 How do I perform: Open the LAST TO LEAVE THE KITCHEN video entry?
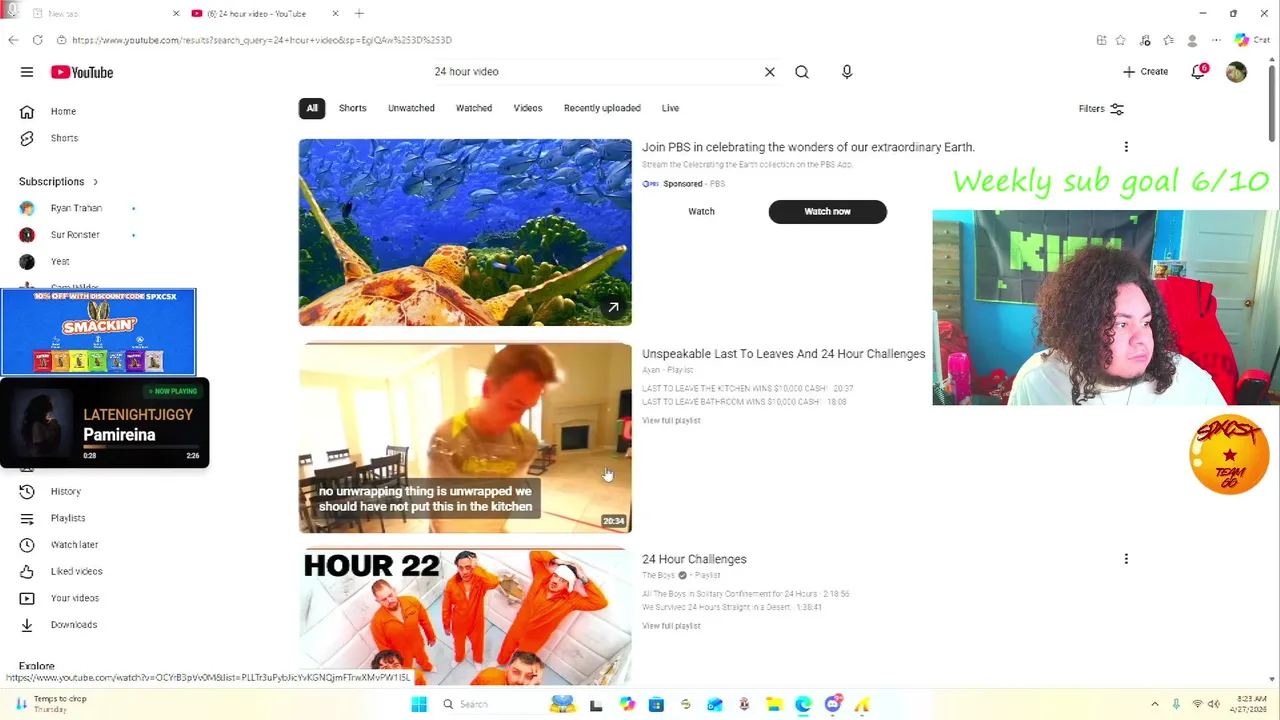[748, 388]
